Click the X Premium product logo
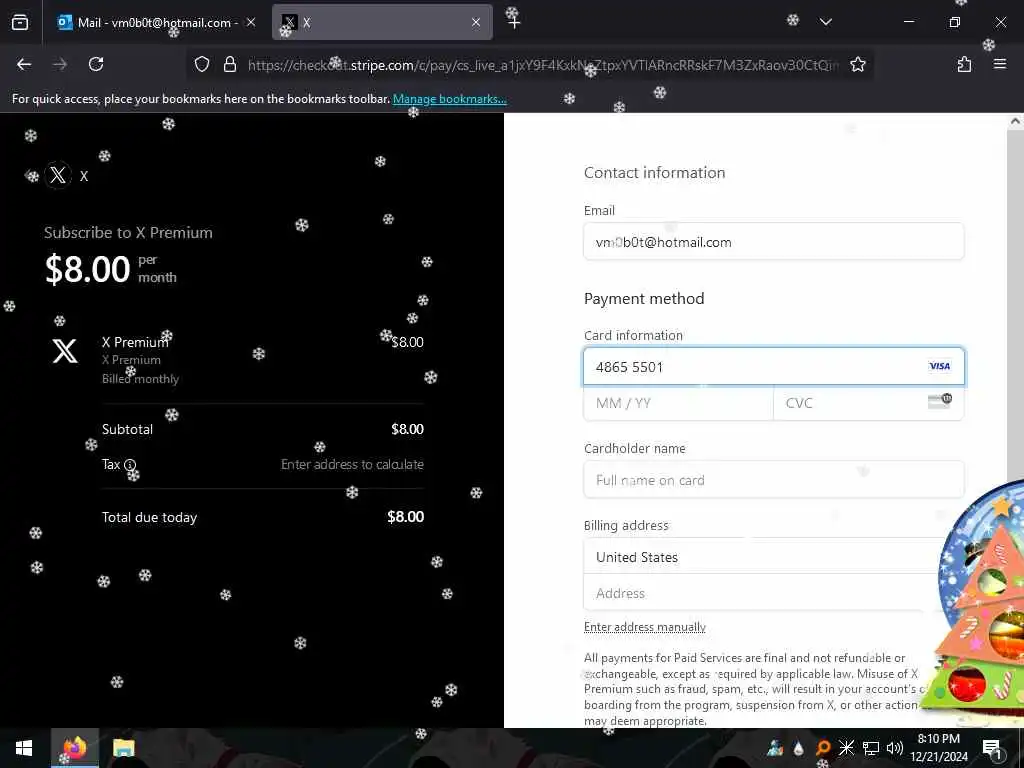 tap(65, 351)
